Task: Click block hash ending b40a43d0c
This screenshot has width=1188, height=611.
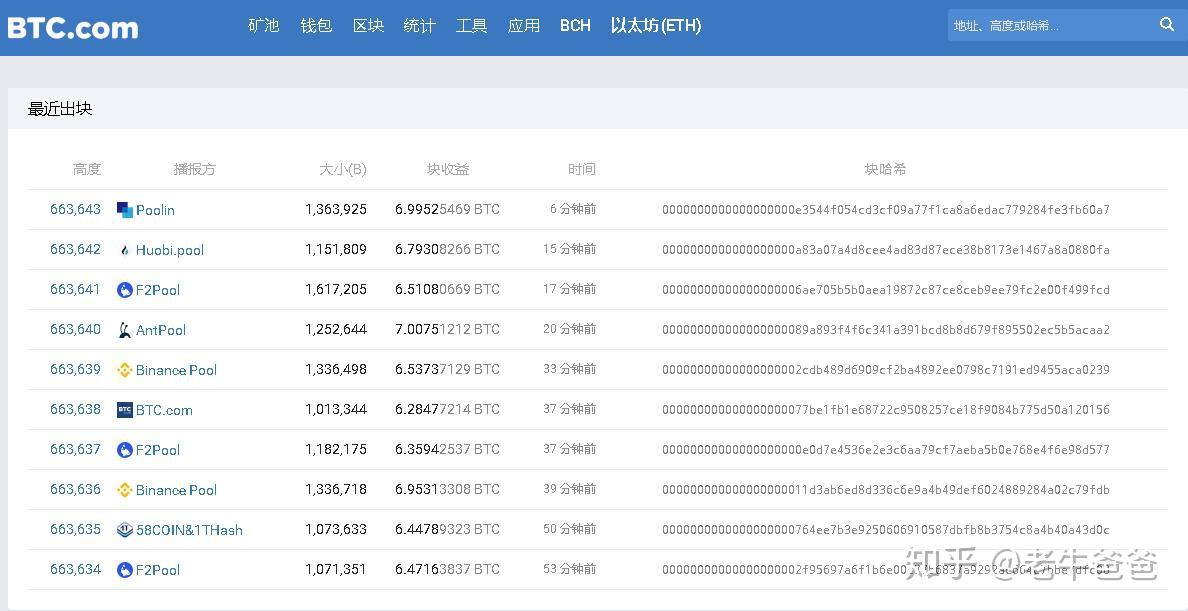Action: pyautogui.click(x=886, y=530)
